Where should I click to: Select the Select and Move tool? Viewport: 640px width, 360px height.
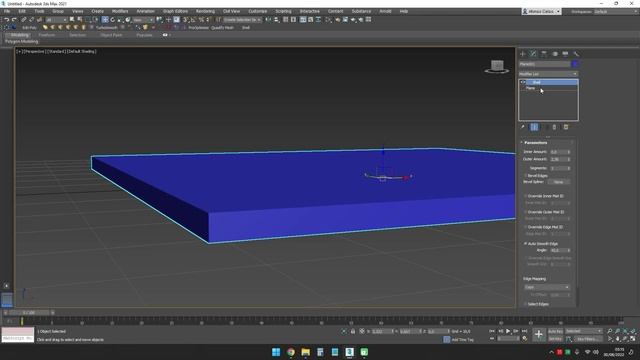pyautogui.click(x=105, y=20)
